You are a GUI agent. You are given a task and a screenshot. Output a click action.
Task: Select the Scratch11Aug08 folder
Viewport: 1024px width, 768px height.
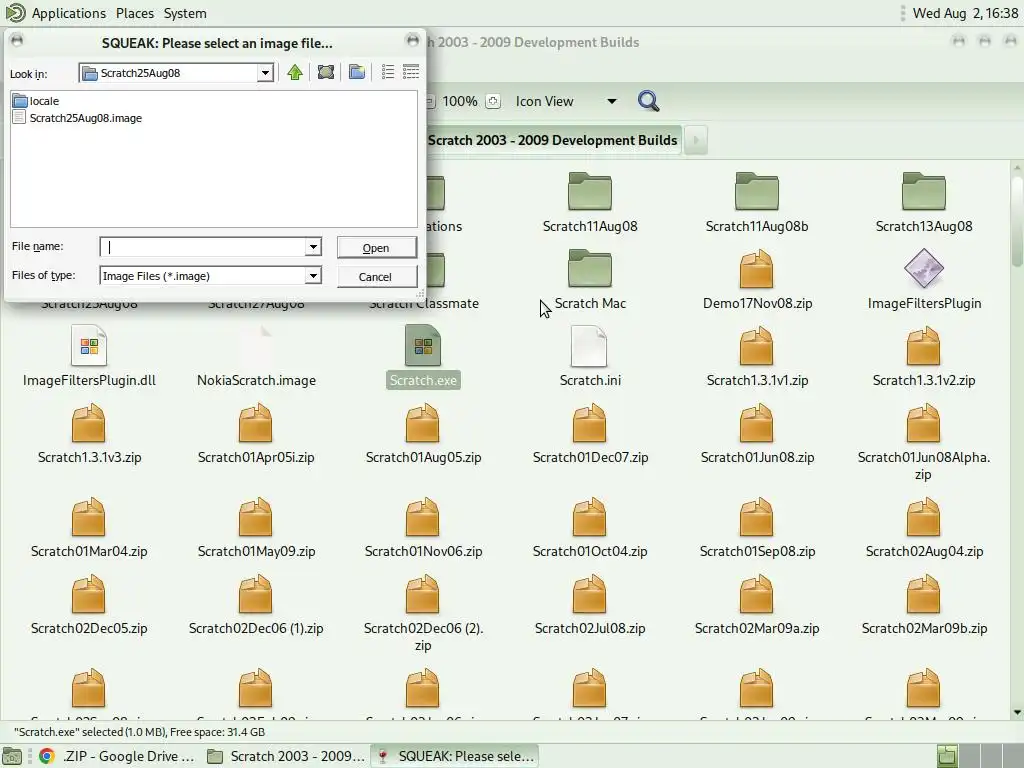[x=590, y=202]
